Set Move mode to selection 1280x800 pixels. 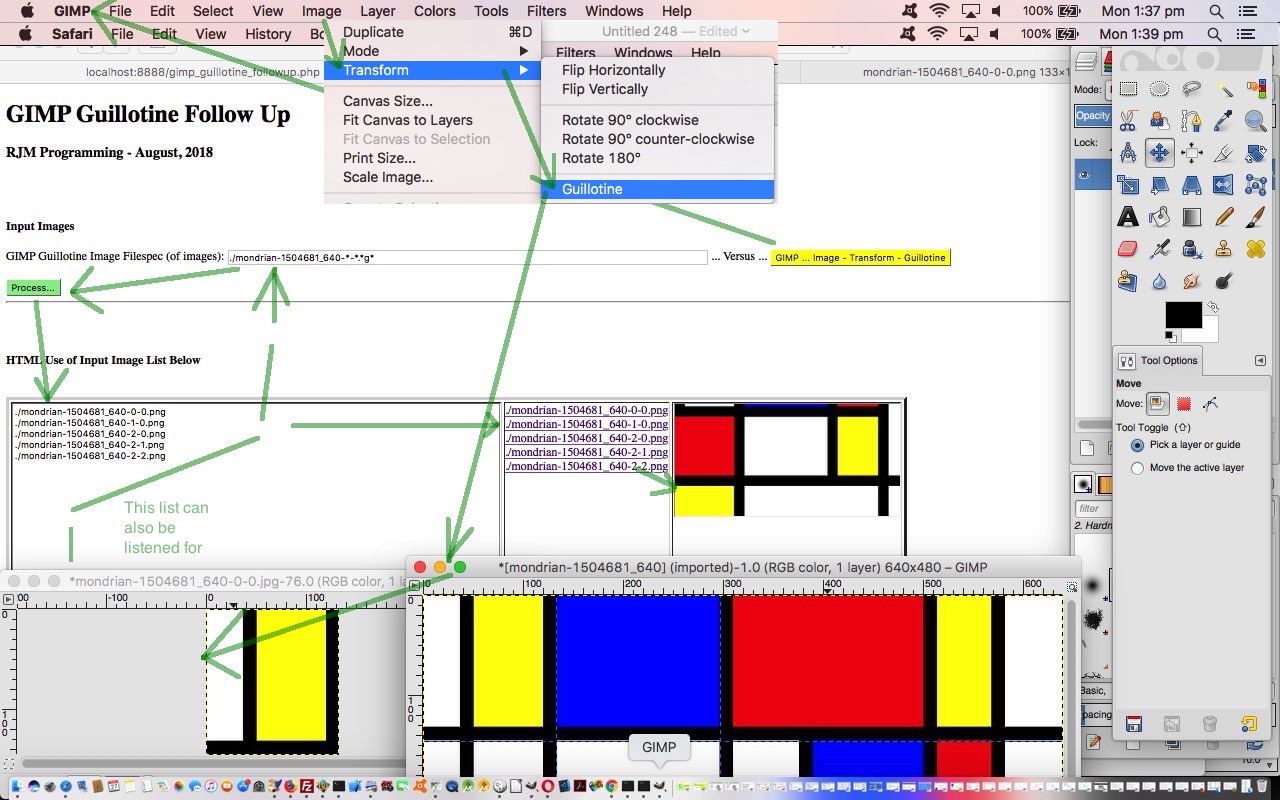point(1184,404)
